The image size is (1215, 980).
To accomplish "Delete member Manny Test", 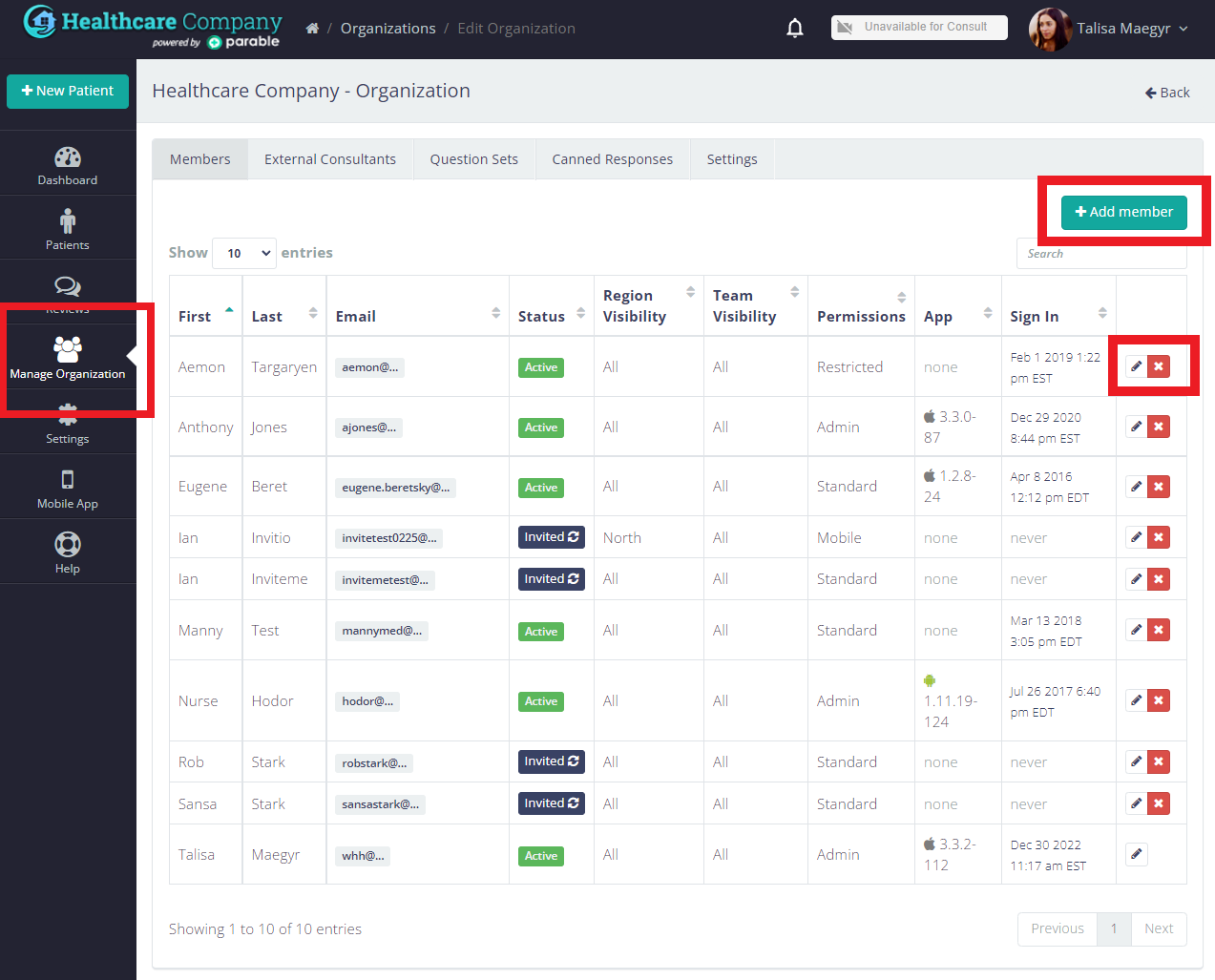I will (1159, 630).
